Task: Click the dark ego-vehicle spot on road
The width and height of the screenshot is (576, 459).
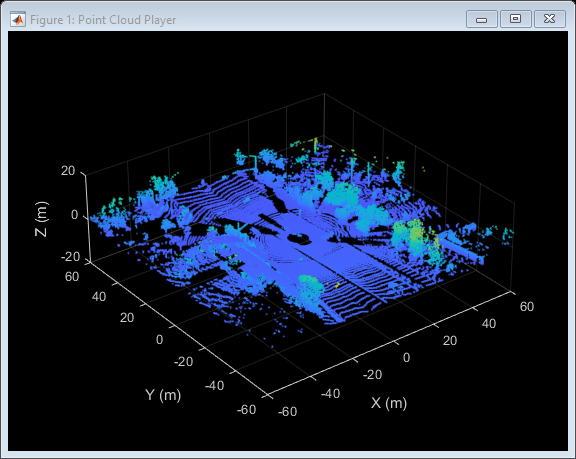Action: (300, 239)
